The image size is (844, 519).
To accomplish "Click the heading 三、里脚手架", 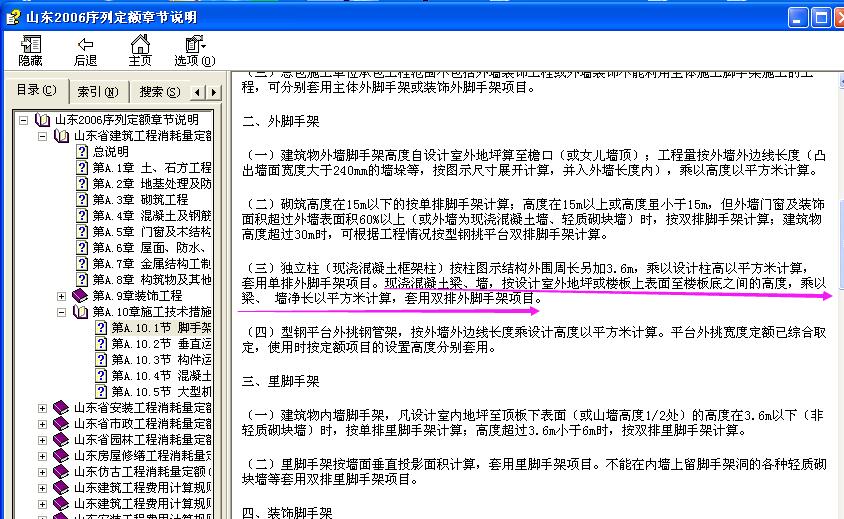I will [x=280, y=382].
